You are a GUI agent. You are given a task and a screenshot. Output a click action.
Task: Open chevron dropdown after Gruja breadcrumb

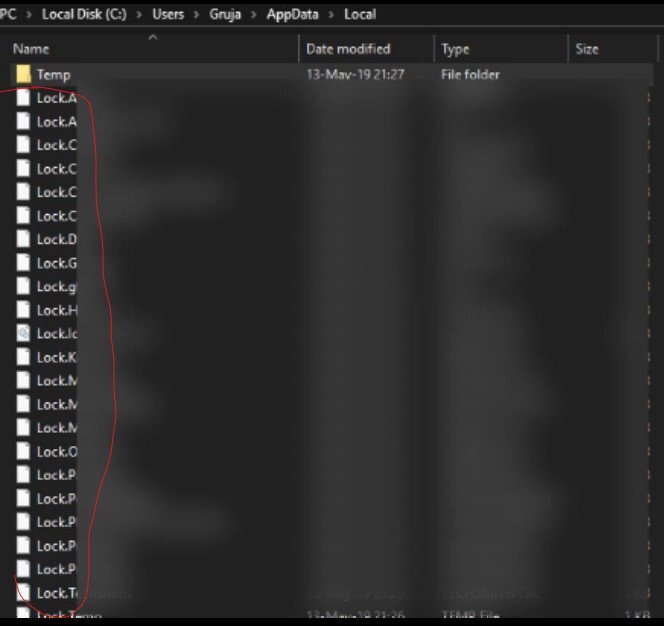click(x=255, y=15)
